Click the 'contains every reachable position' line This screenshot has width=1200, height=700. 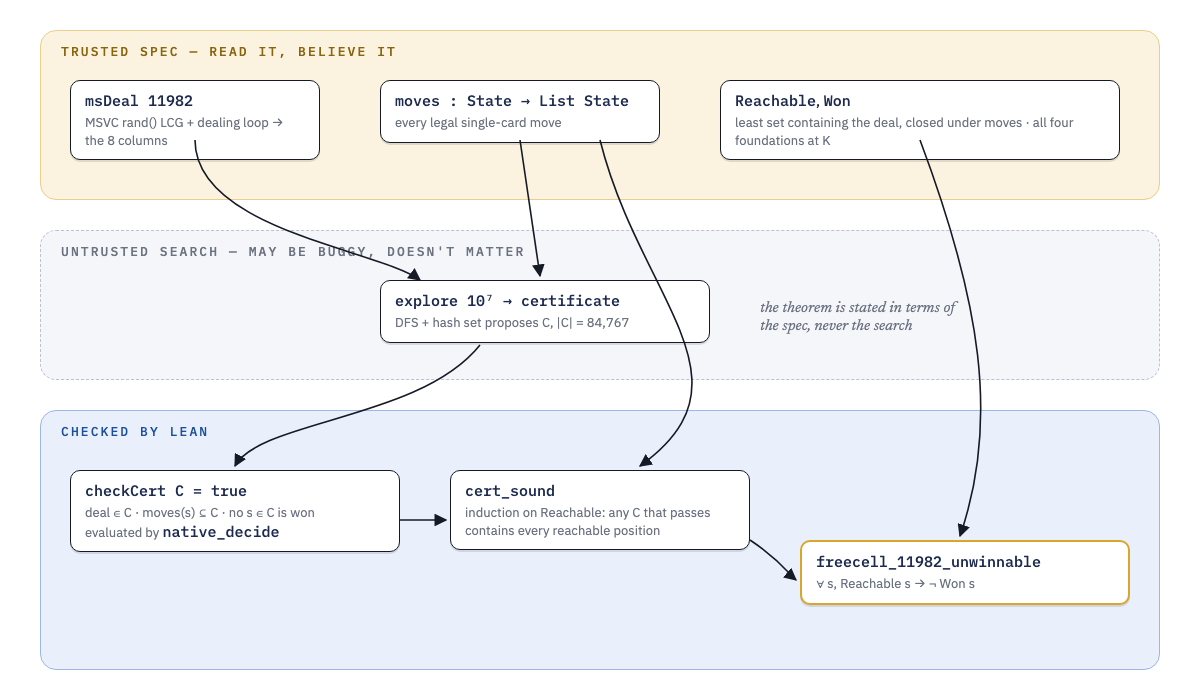point(563,531)
